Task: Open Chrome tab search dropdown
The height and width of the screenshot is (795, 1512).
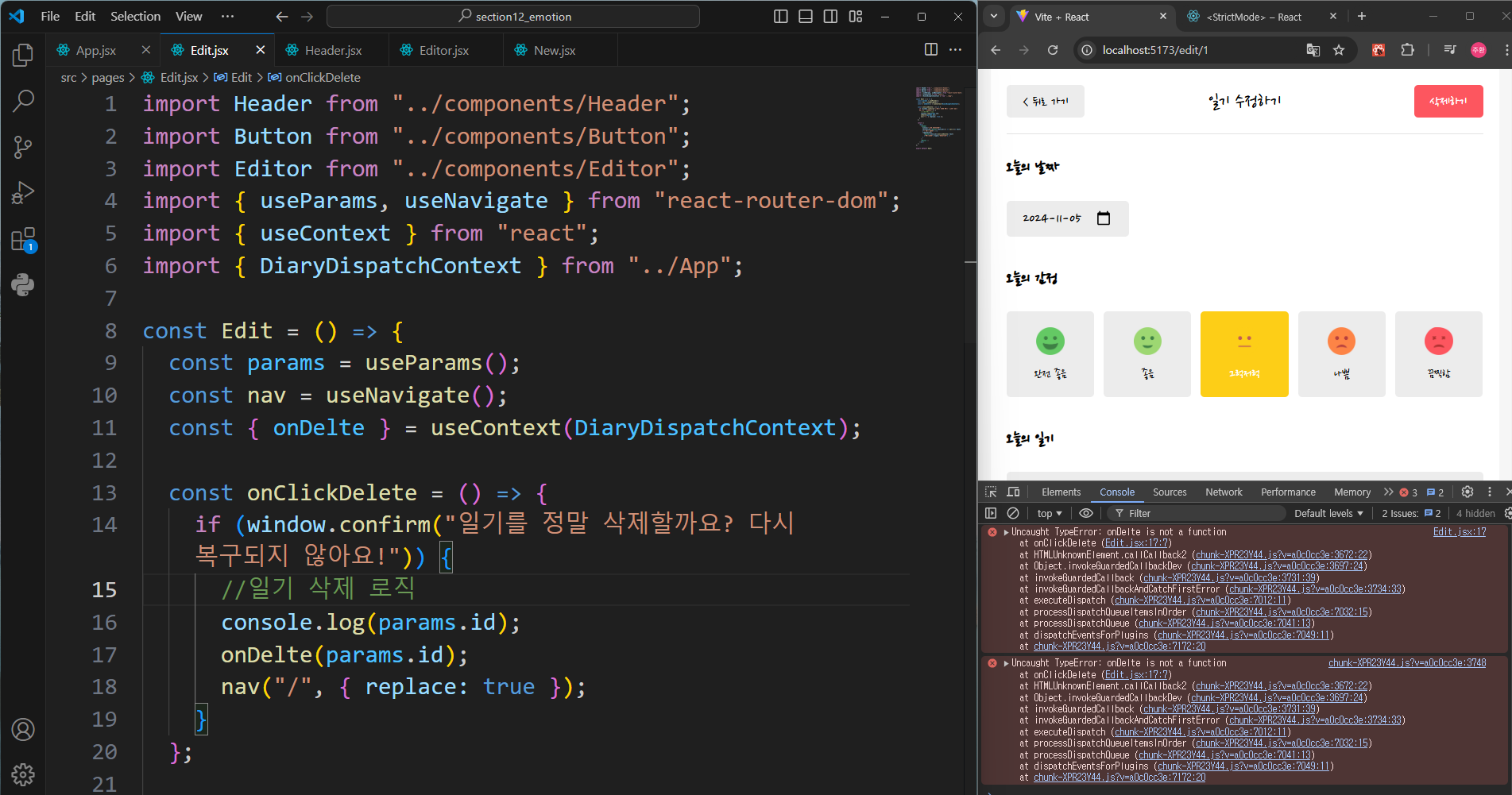Action: [993, 16]
